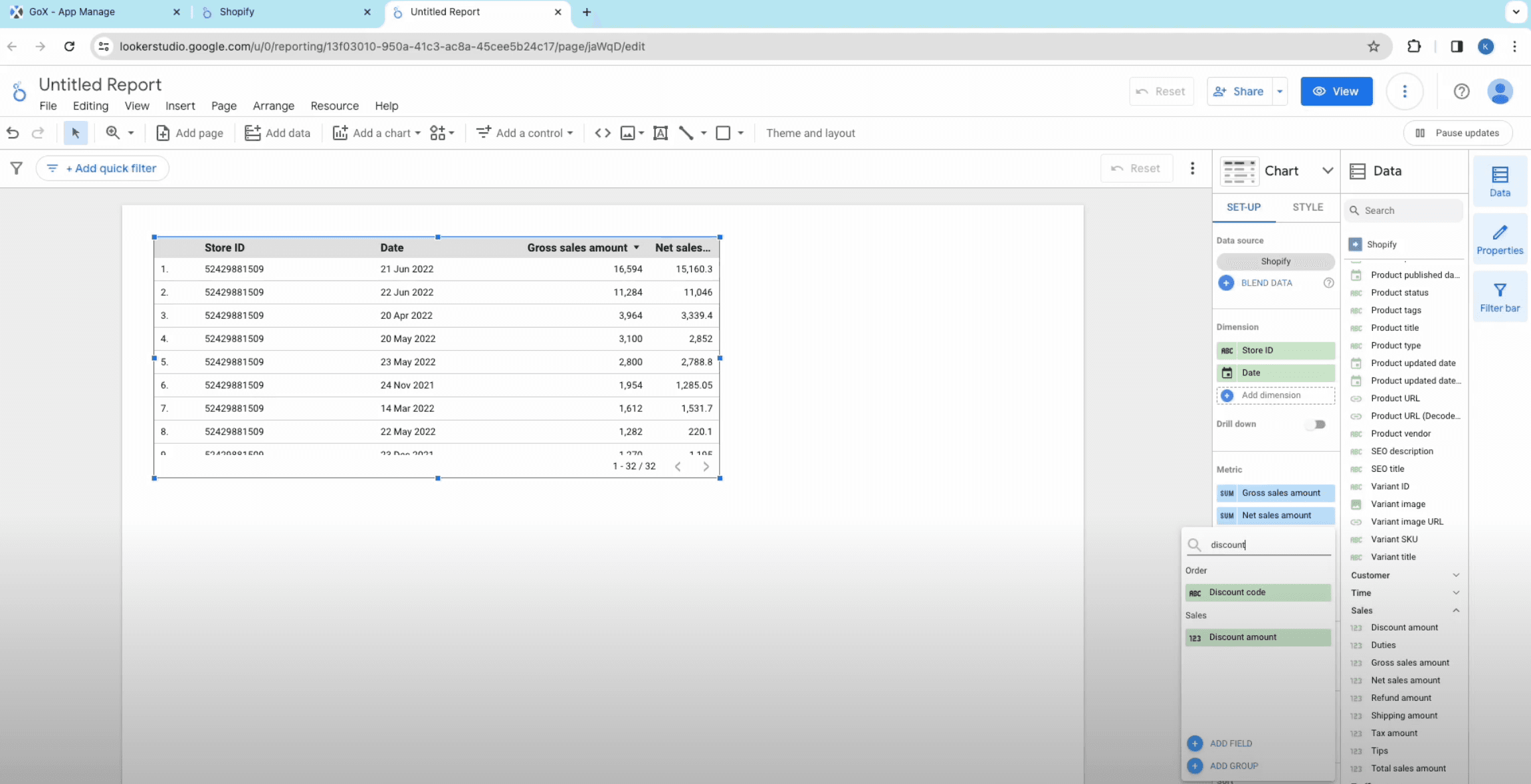Viewport: 1531px width, 784px height.
Task: Click the Blend Data plus icon
Action: (x=1226, y=282)
